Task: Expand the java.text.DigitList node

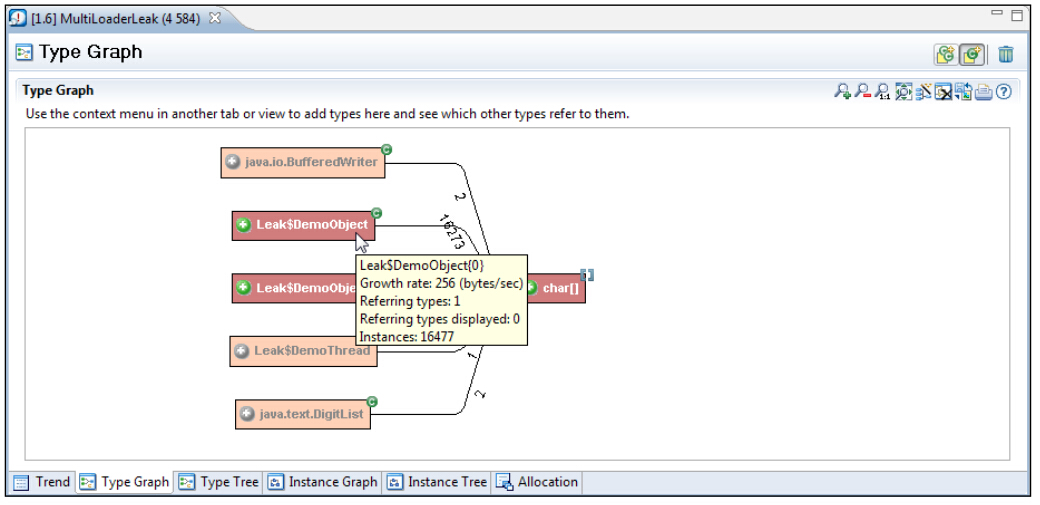Action: [x=247, y=414]
